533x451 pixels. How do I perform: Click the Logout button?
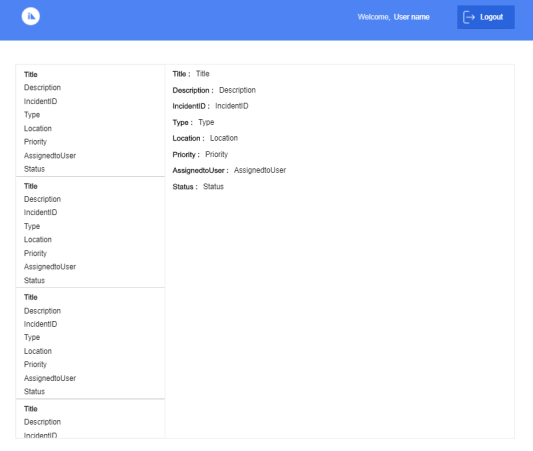coord(485,17)
